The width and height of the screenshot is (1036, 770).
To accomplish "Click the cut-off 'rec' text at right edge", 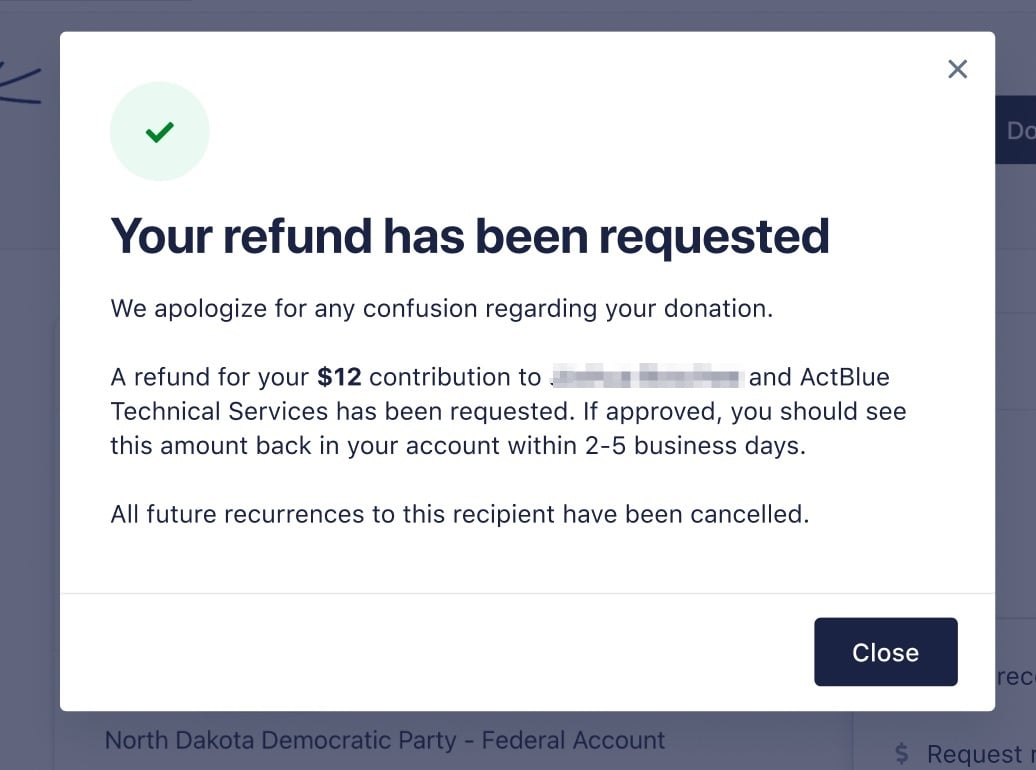I will (x=1015, y=677).
